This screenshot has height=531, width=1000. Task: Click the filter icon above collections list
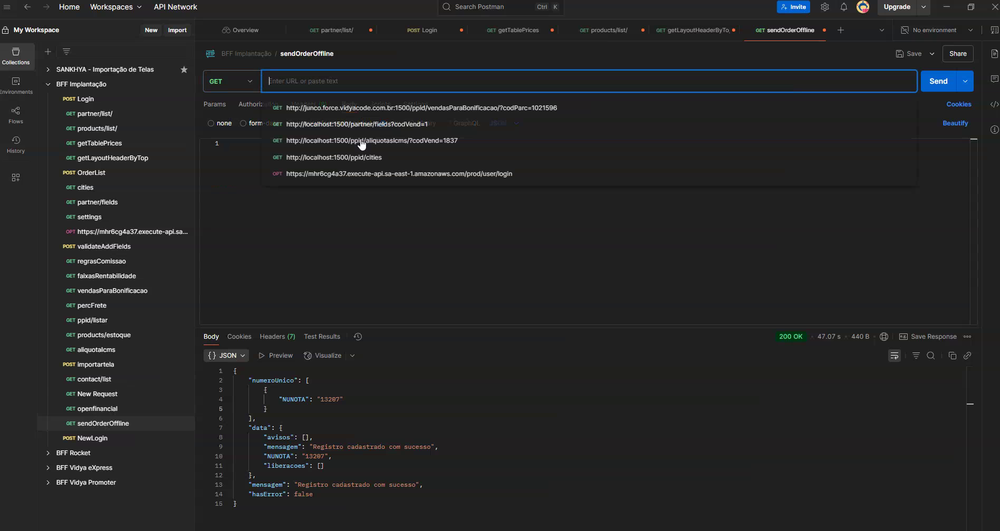point(66,52)
